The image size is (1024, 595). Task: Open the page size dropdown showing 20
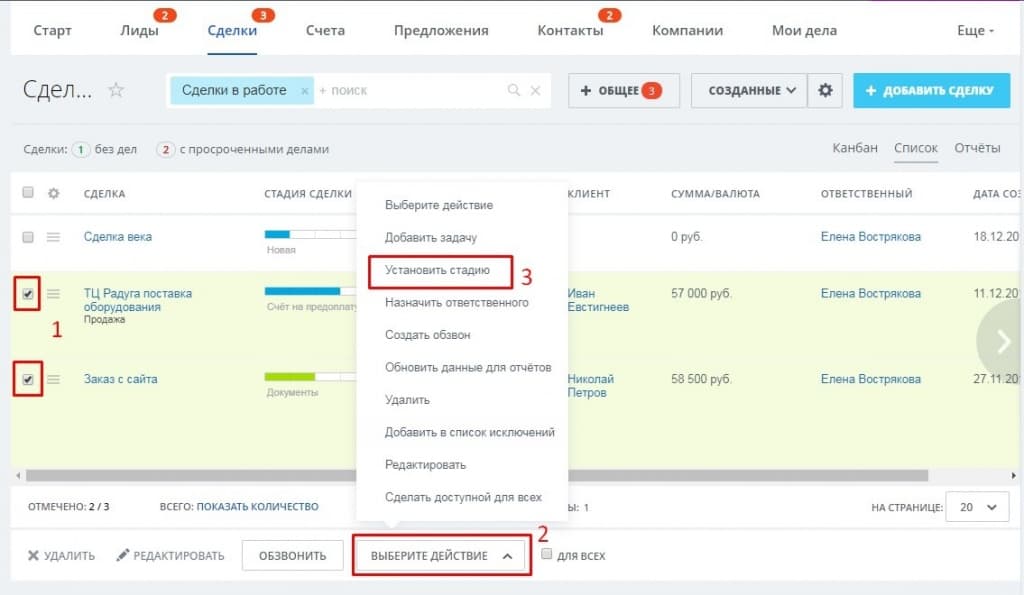coord(977,507)
